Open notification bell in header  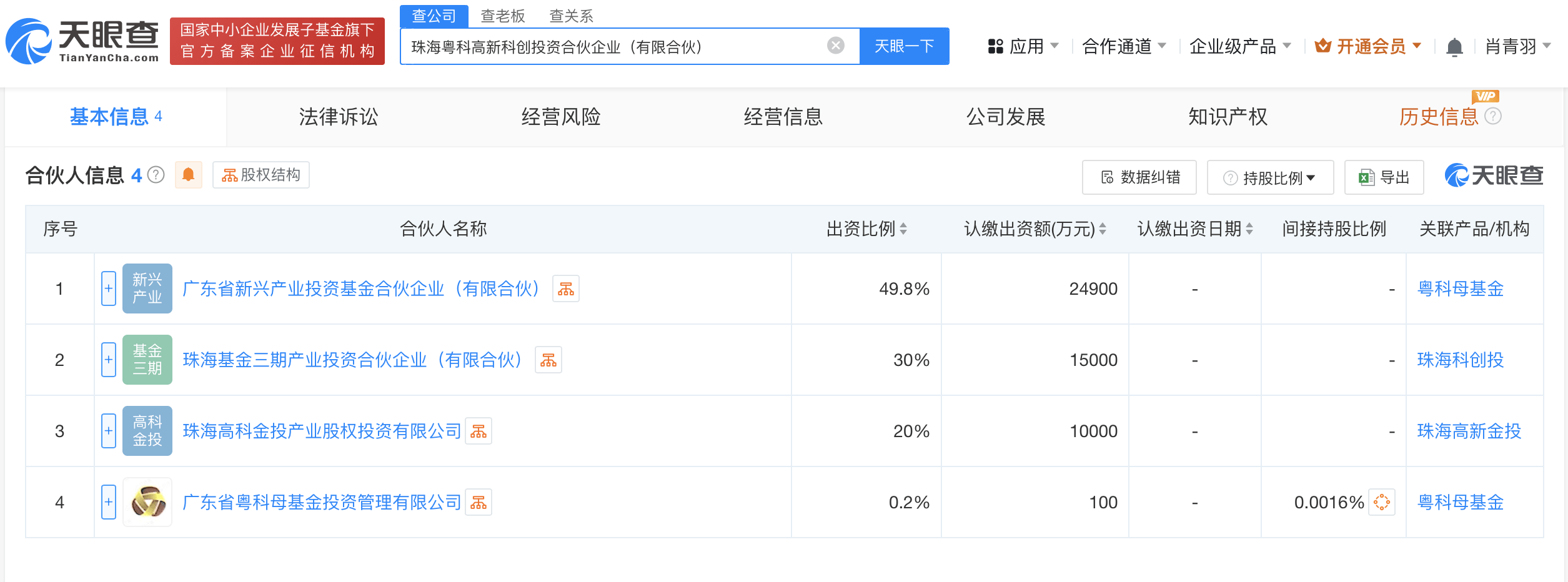click(1454, 46)
